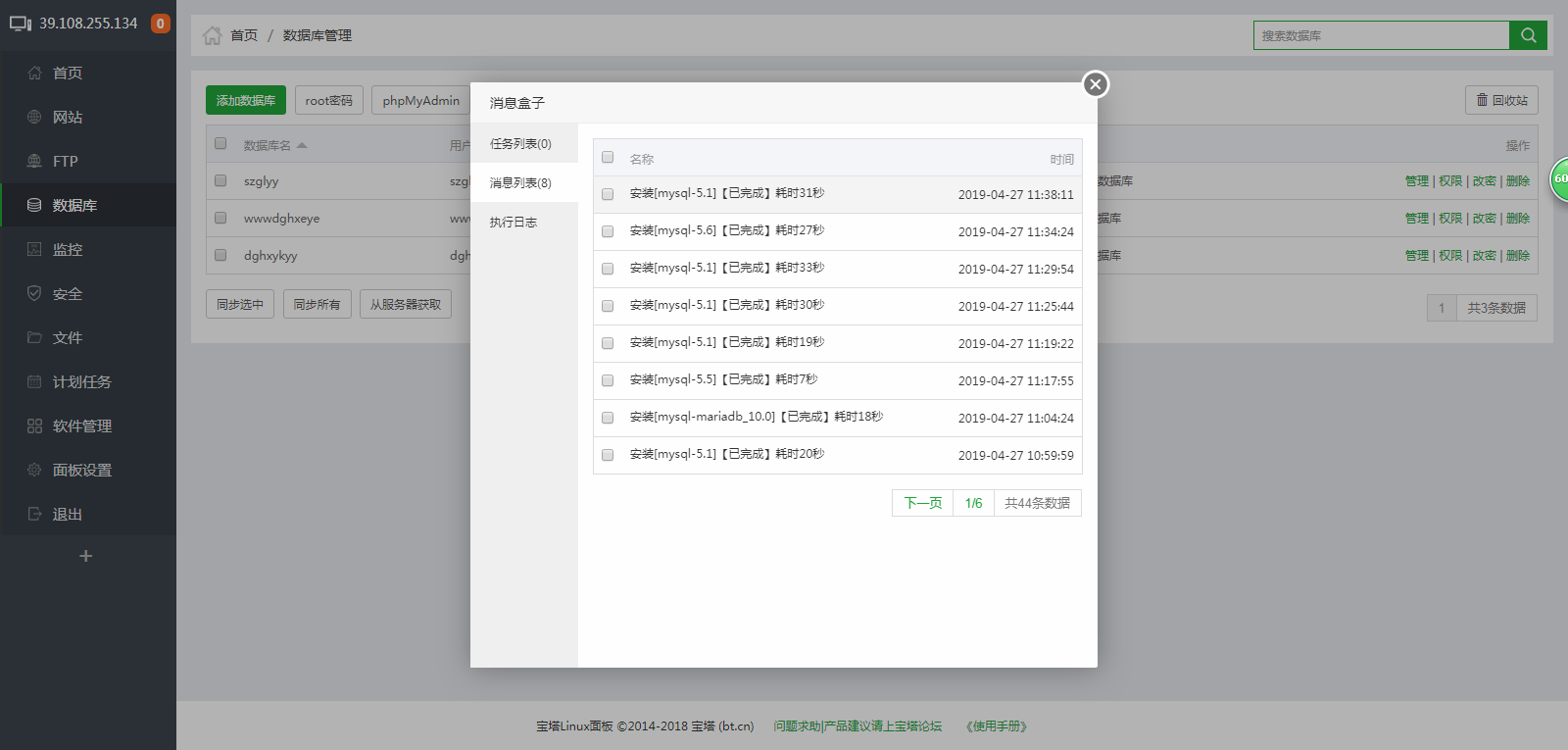This screenshot has width=1568, height=750.
Task: Go to 下一页 of messages
Action: (x=922, y=503)
